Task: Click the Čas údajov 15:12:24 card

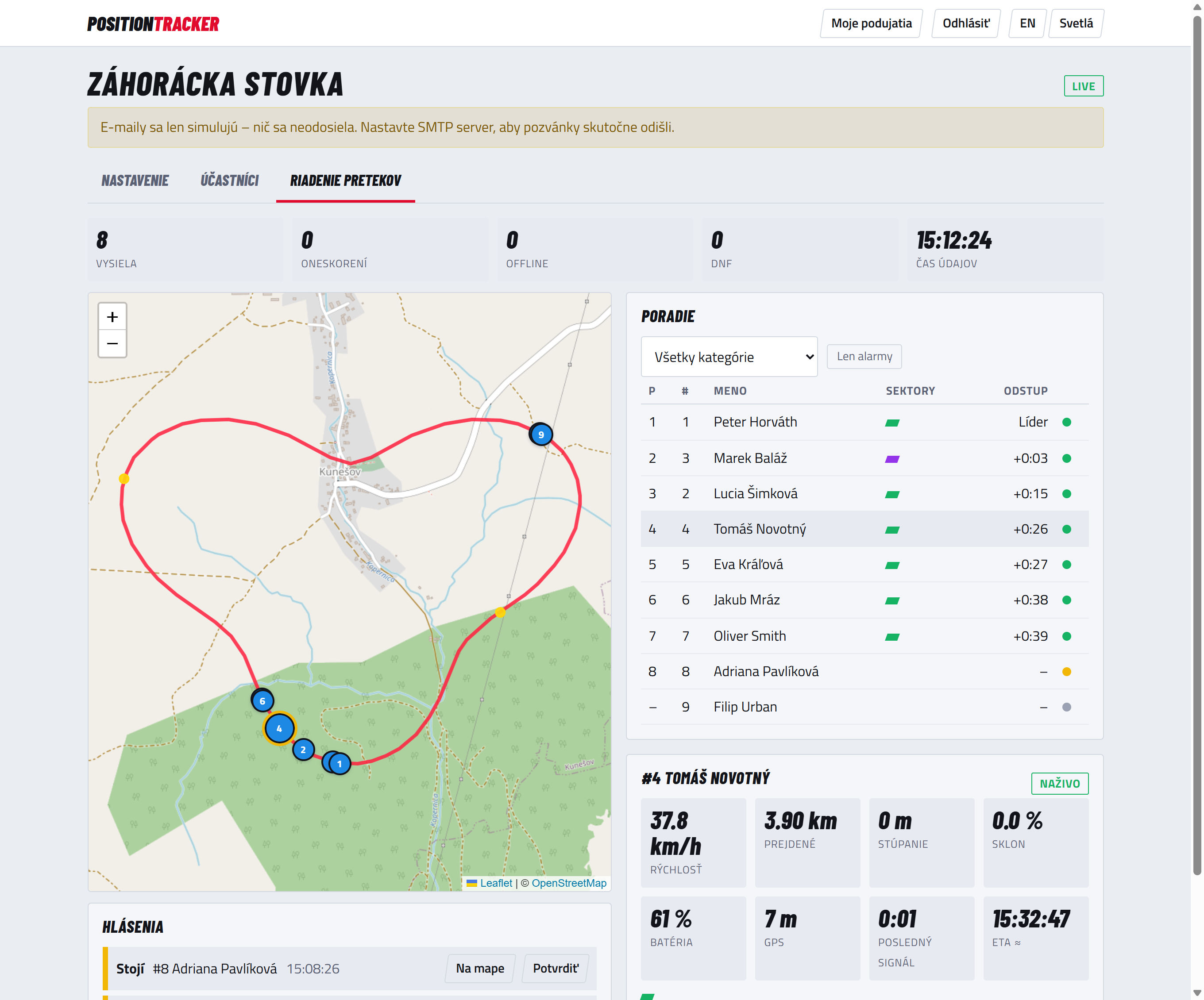Action: [1005, 249]
